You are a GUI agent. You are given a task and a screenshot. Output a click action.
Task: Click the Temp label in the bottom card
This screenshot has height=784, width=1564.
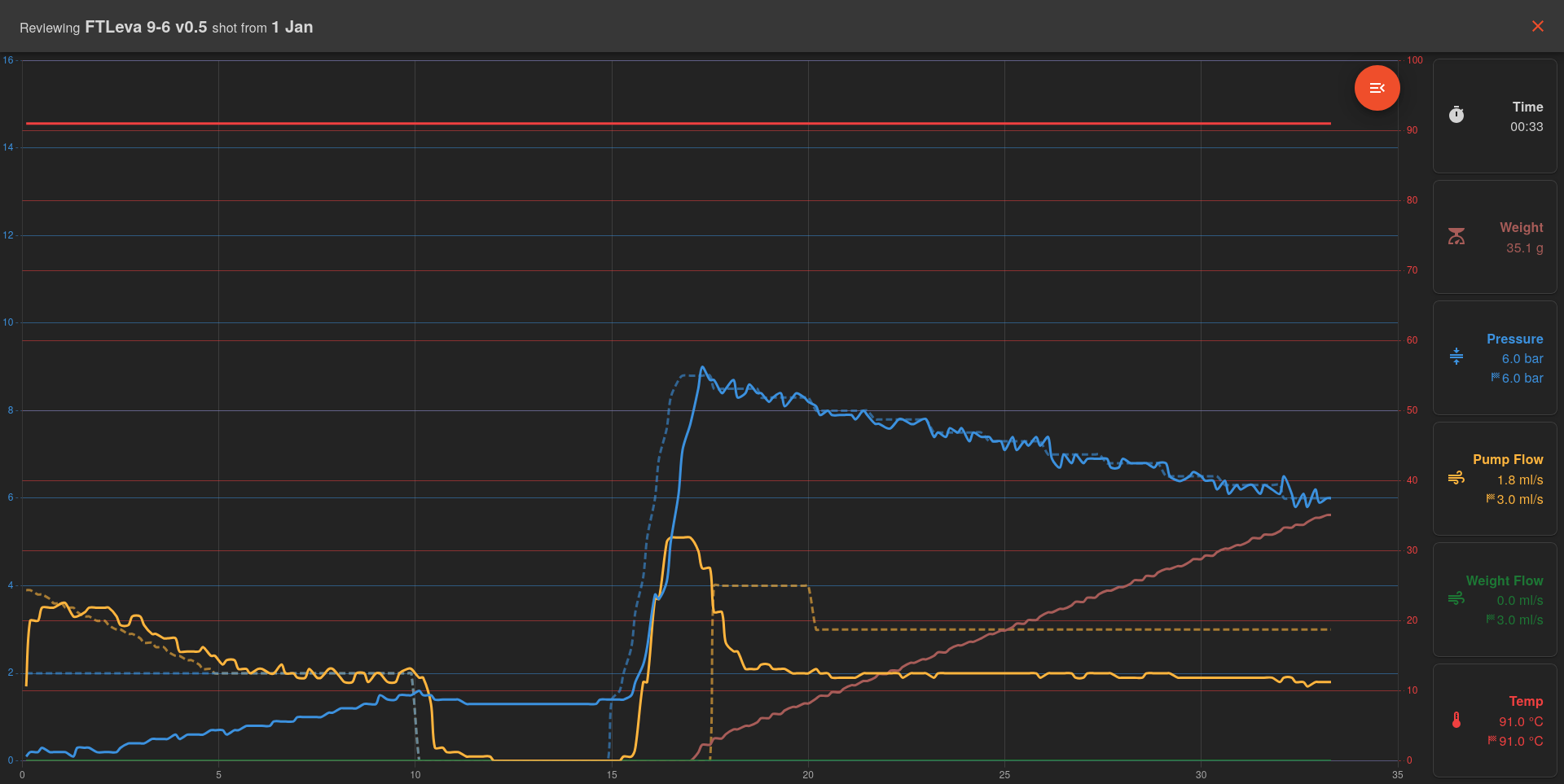[x=1525, y=701]
